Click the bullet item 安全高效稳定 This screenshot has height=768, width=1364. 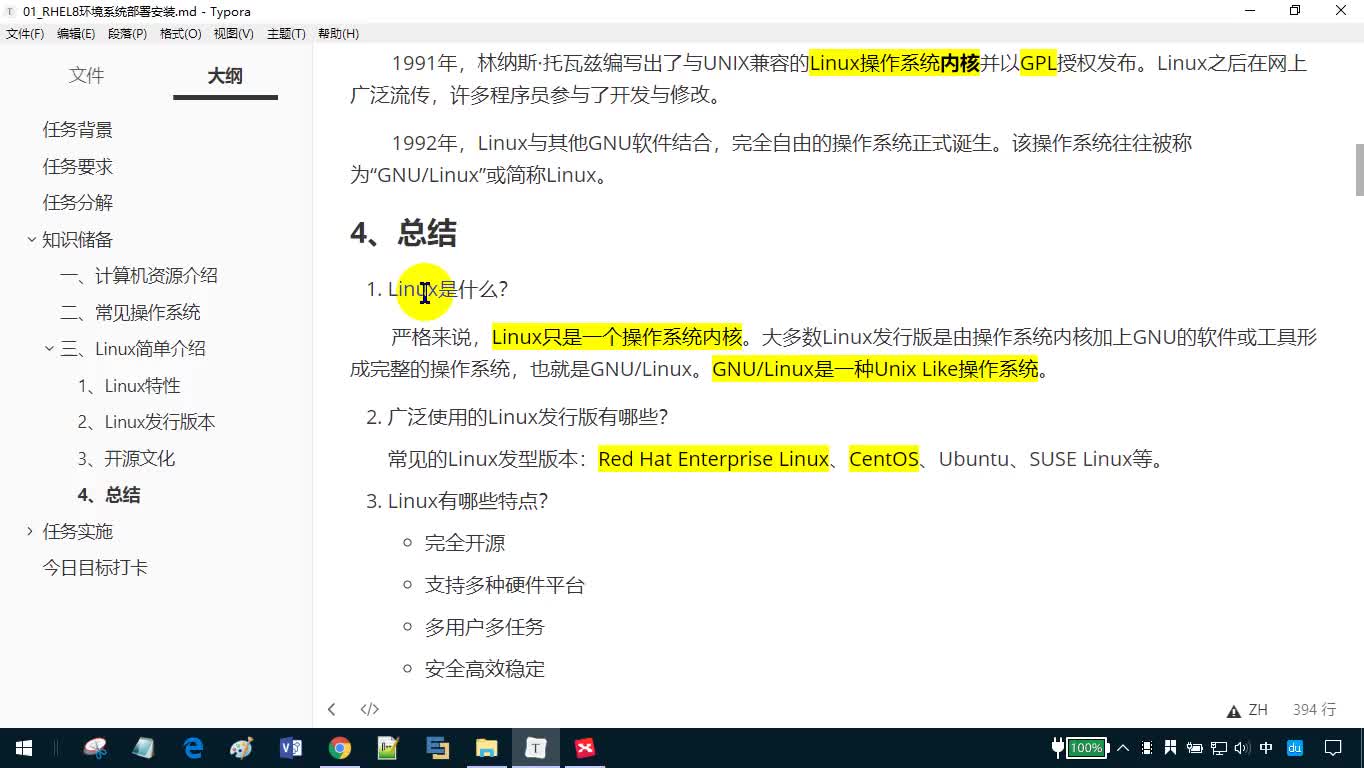coord(485,669)
